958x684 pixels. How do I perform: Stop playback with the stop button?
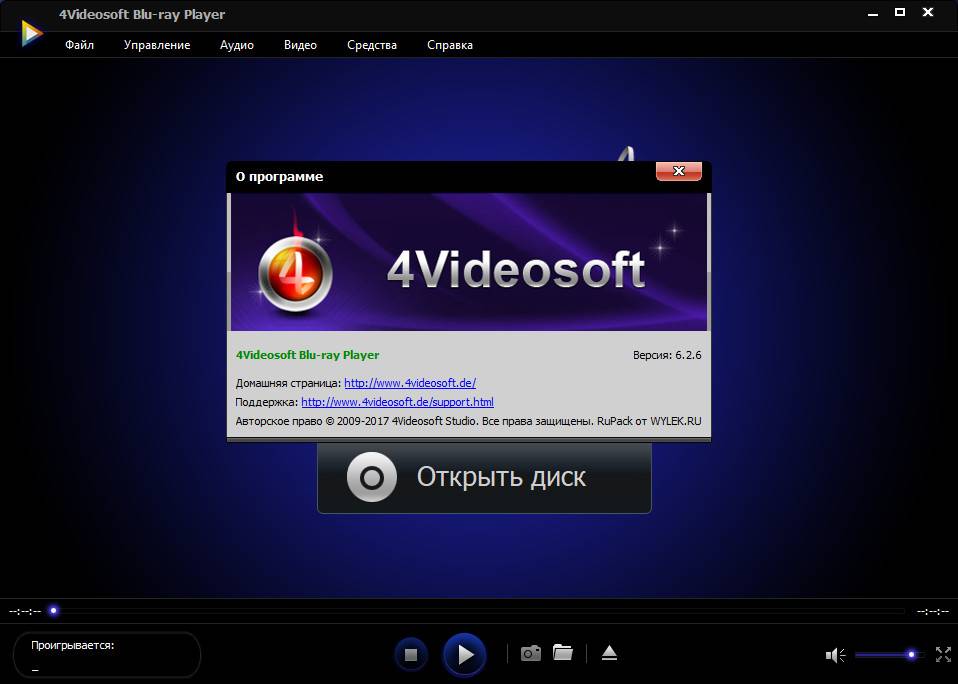pos(411,655)
